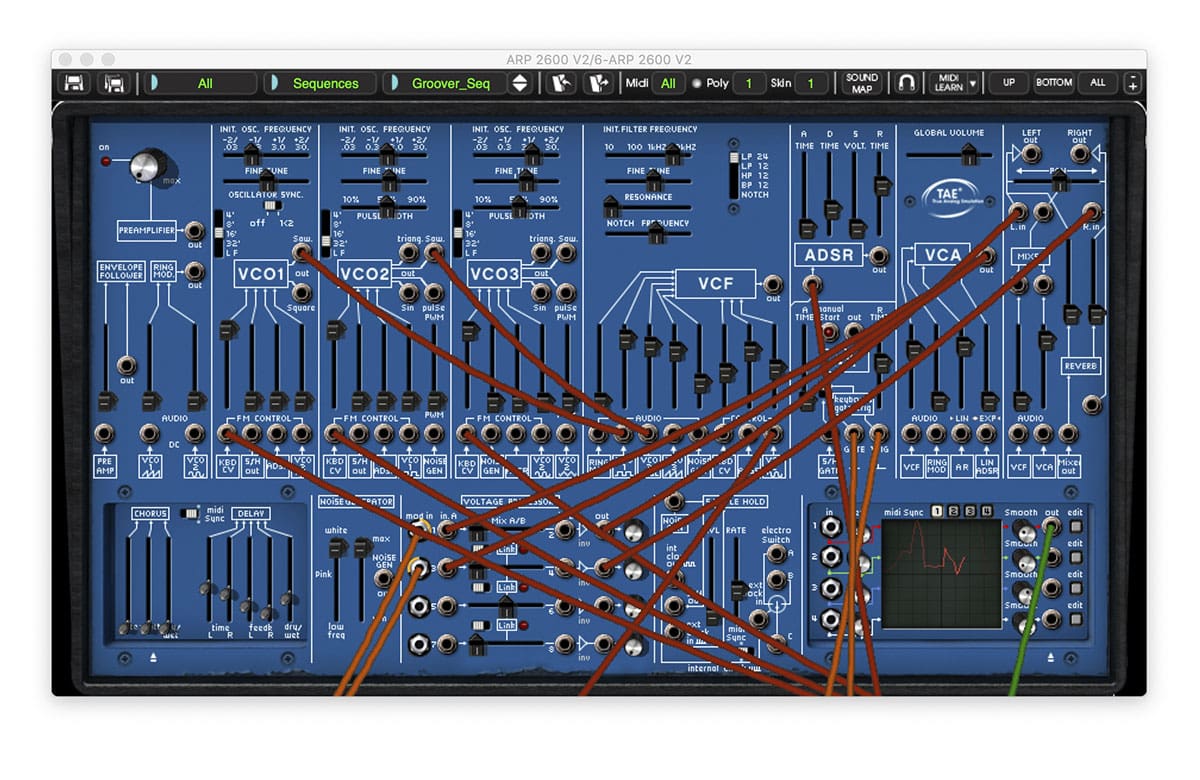Click the Import preset icon
This screenshot has width=1200, height=780.
[x=563, y=84]
